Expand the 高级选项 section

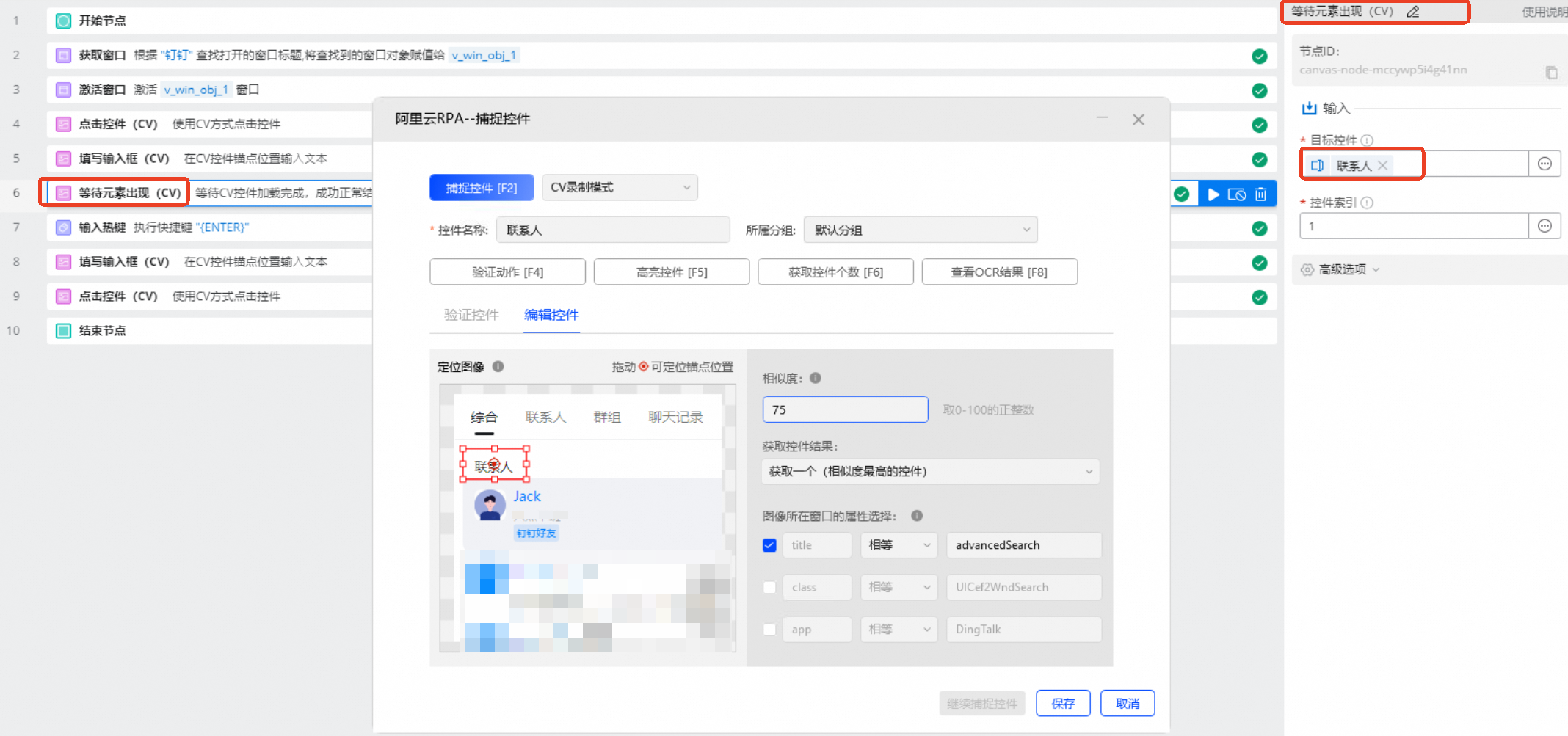tap(1341, 269)
